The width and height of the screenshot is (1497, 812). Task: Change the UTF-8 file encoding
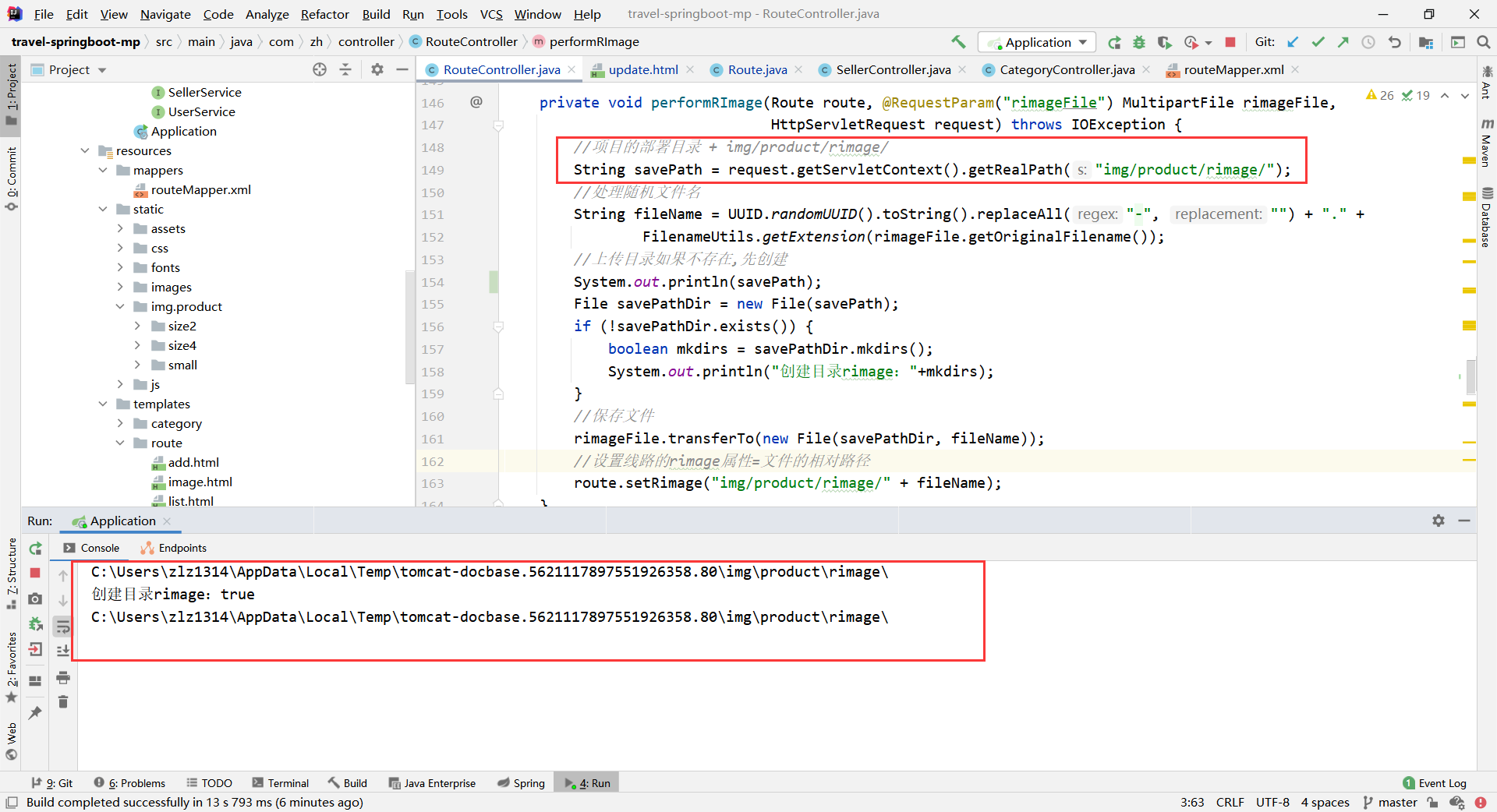point(1272,803)
